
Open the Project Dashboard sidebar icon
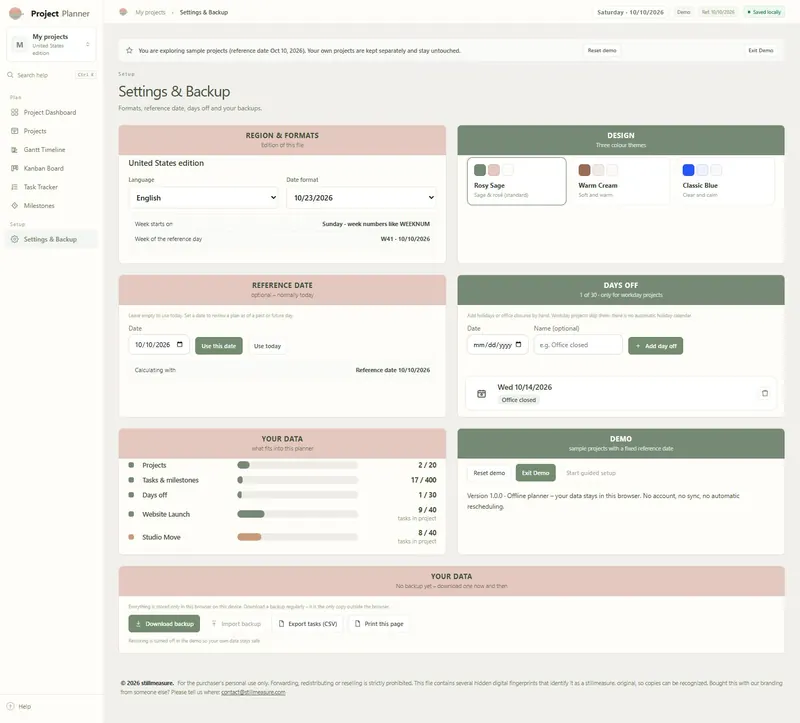[14, 112]
